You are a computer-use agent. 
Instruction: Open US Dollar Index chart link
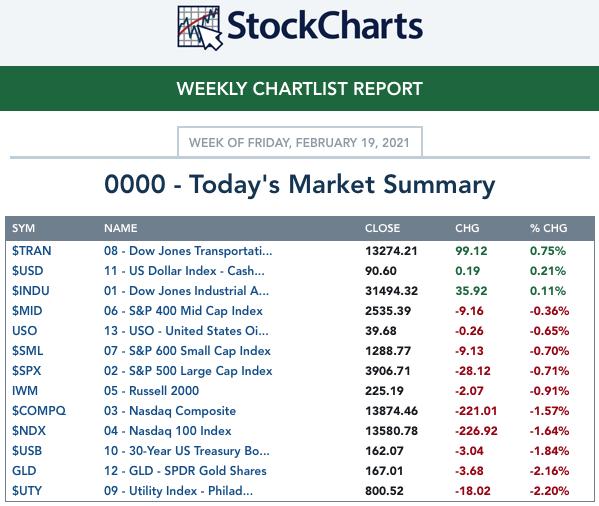(x=184, y=271)
